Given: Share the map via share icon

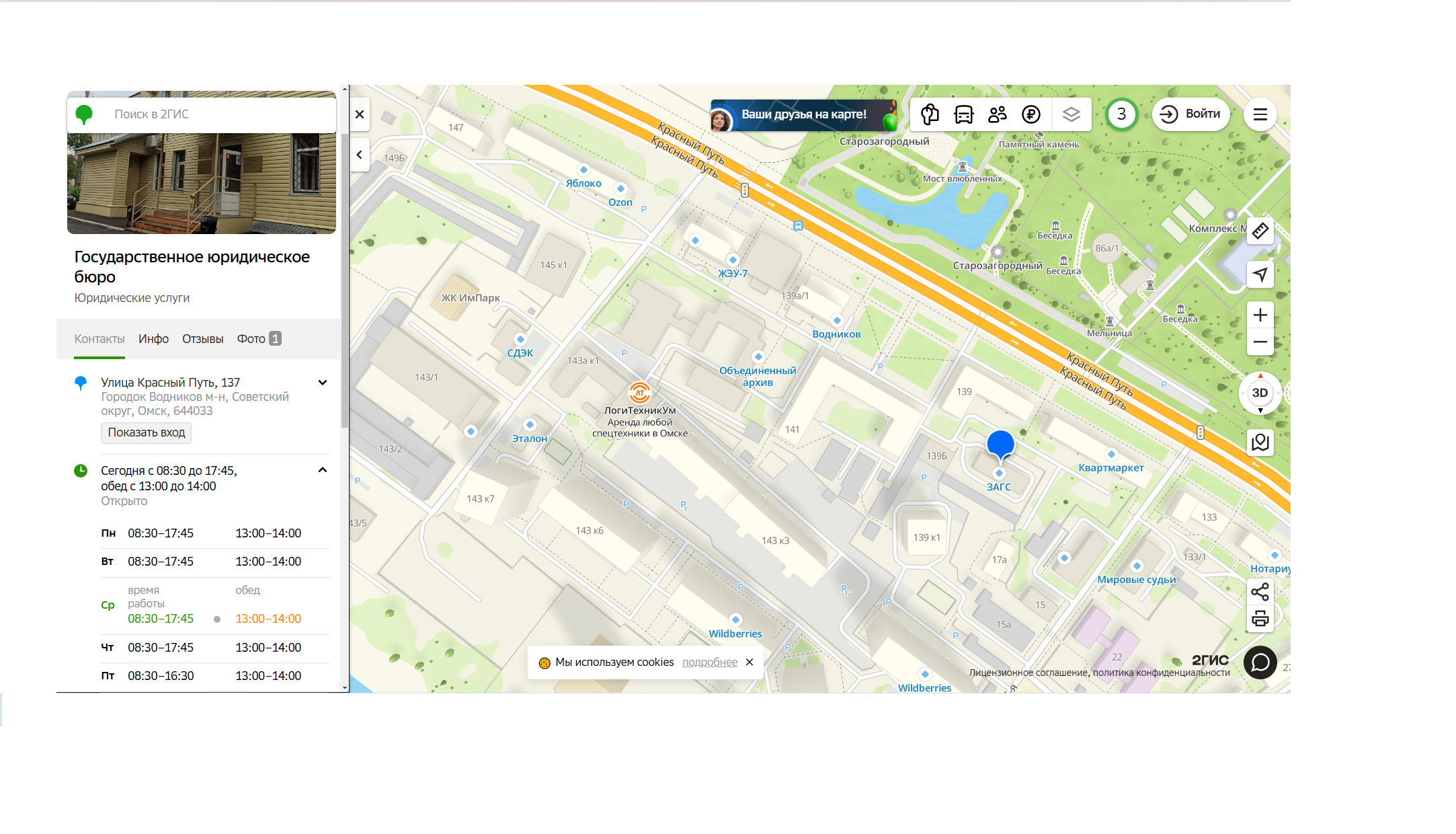Looking at the screenshot, I should [x=1260, y=592].
